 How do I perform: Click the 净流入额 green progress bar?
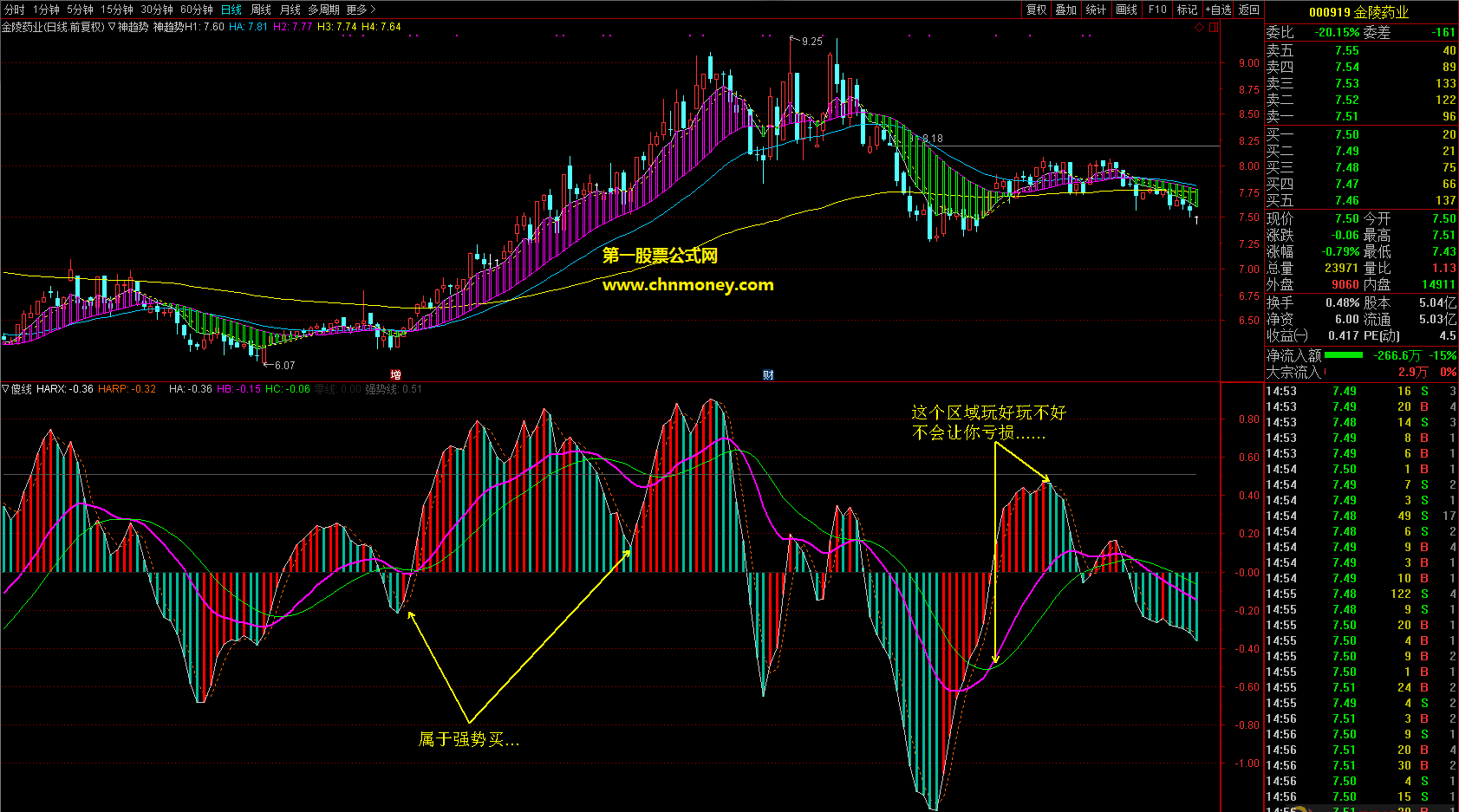(x=1344, y=355)
